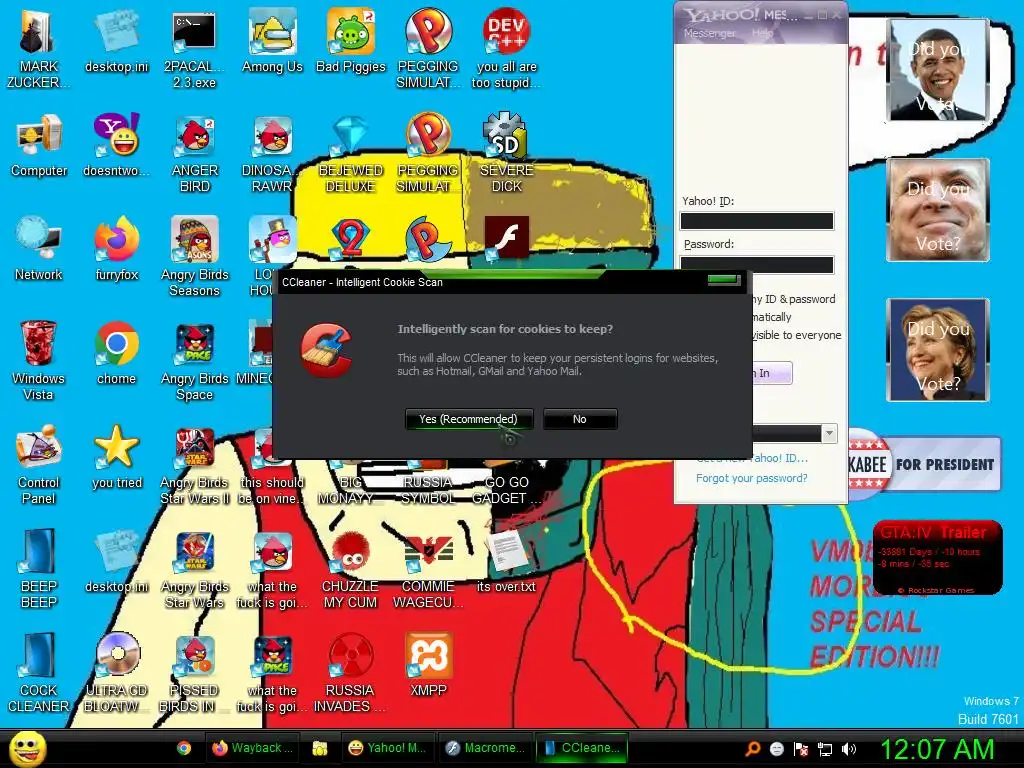Select the Angry Birds Star Wars icon
The height and width of the screenshot is (768, 1024).
[x=194, y=569]
